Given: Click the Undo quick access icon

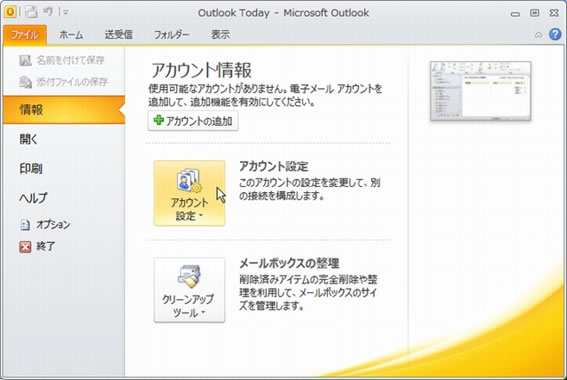Looking at the screenshot, I should (x=48, y=12).
